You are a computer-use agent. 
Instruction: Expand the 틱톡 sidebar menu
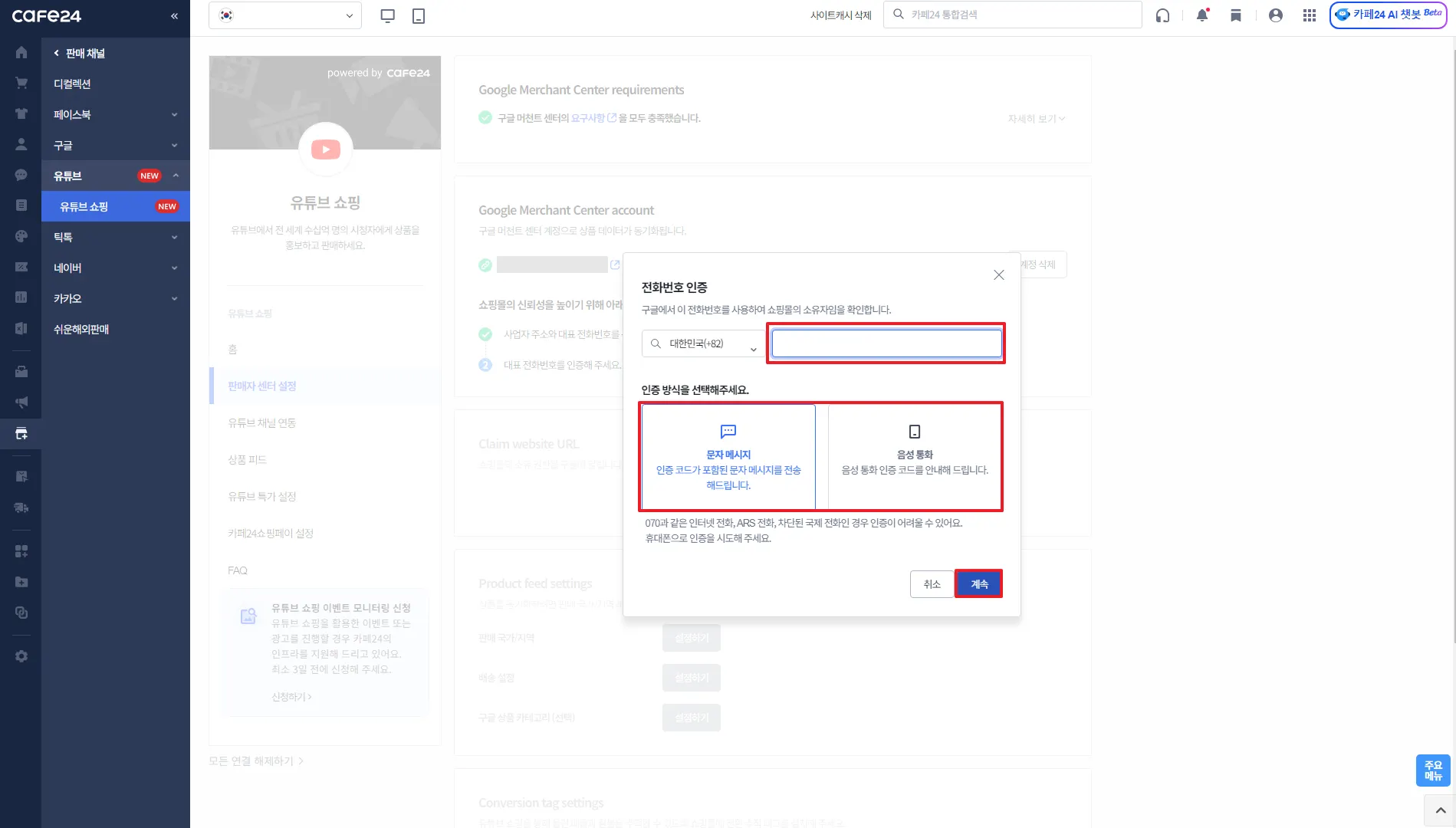pyautogui.click(x=116, y=237)
